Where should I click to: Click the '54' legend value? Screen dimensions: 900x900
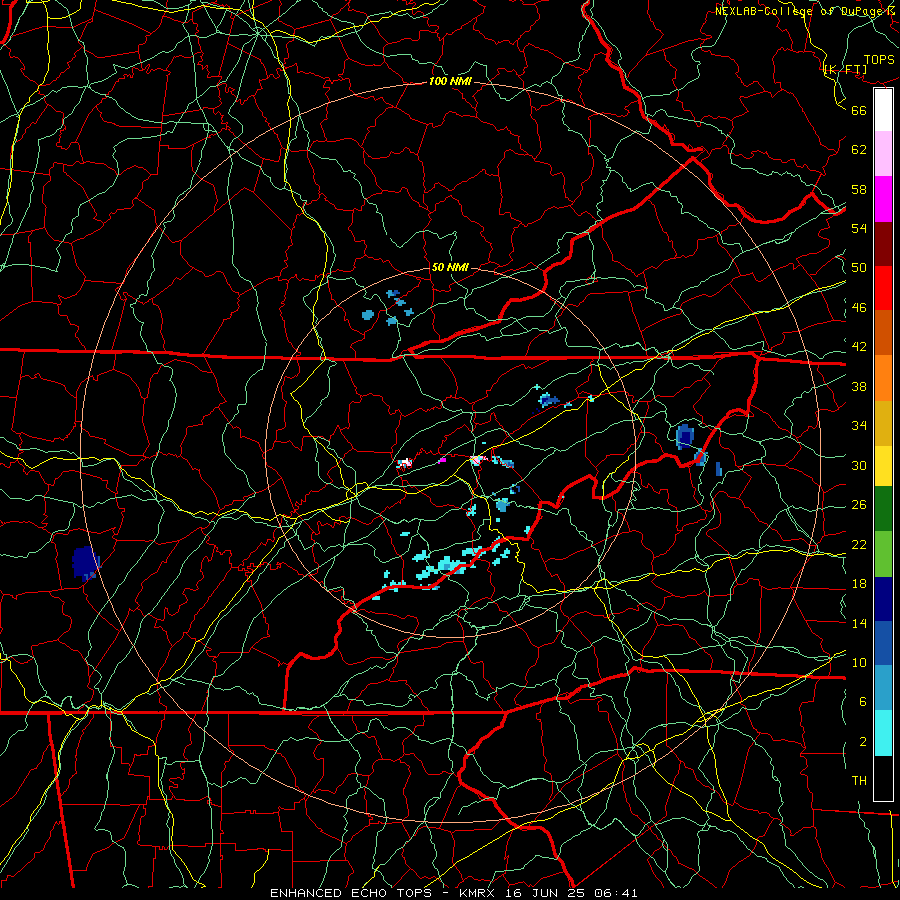coord(859,228)
